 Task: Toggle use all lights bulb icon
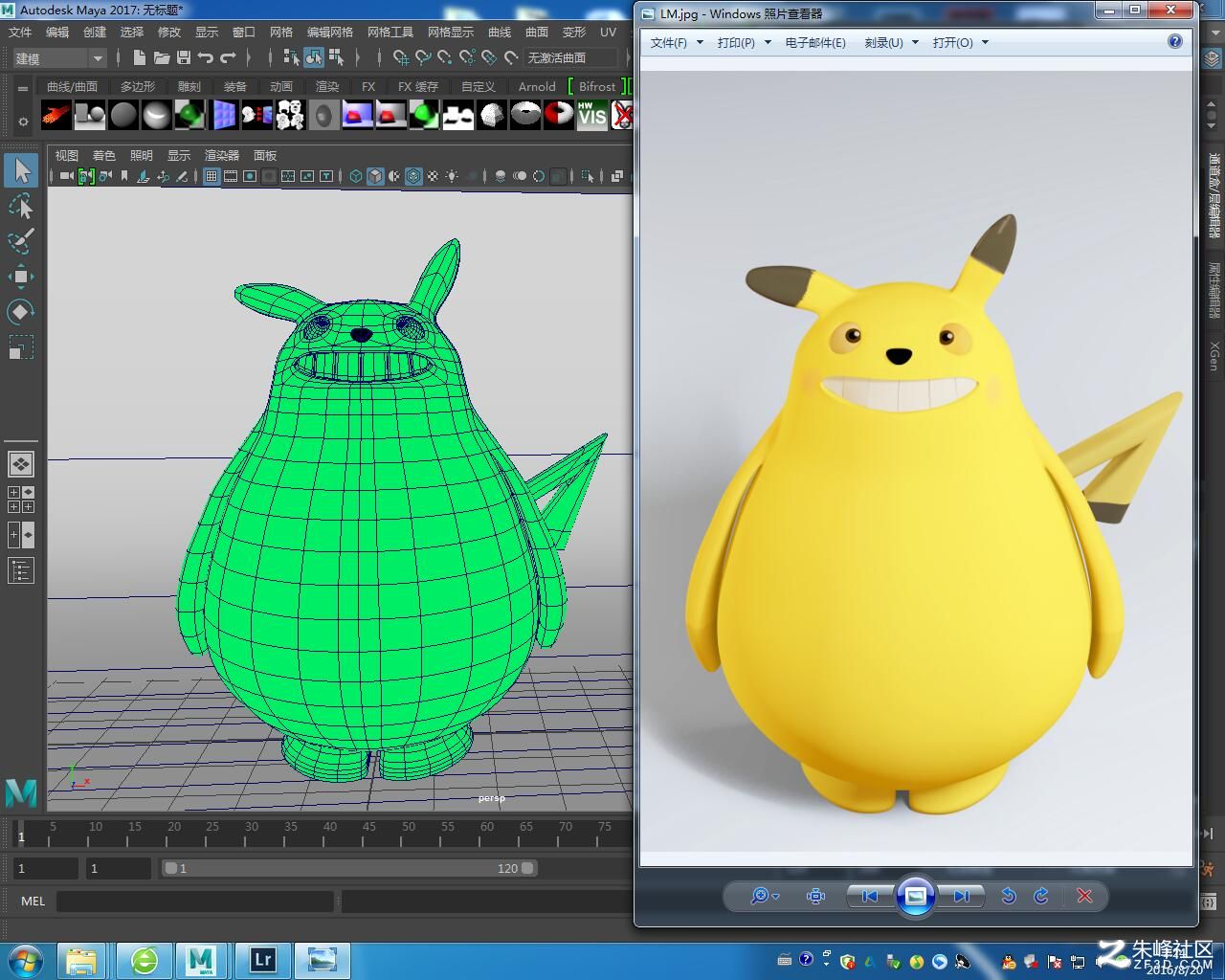452,176
